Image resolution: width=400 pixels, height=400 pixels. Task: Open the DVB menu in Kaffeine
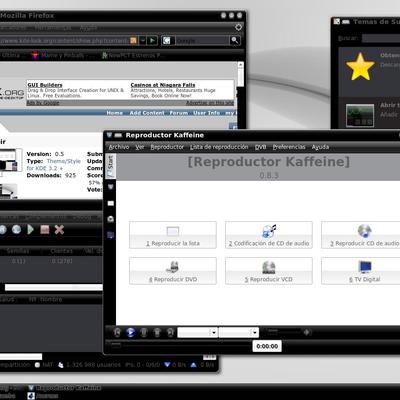pos(260,147)
